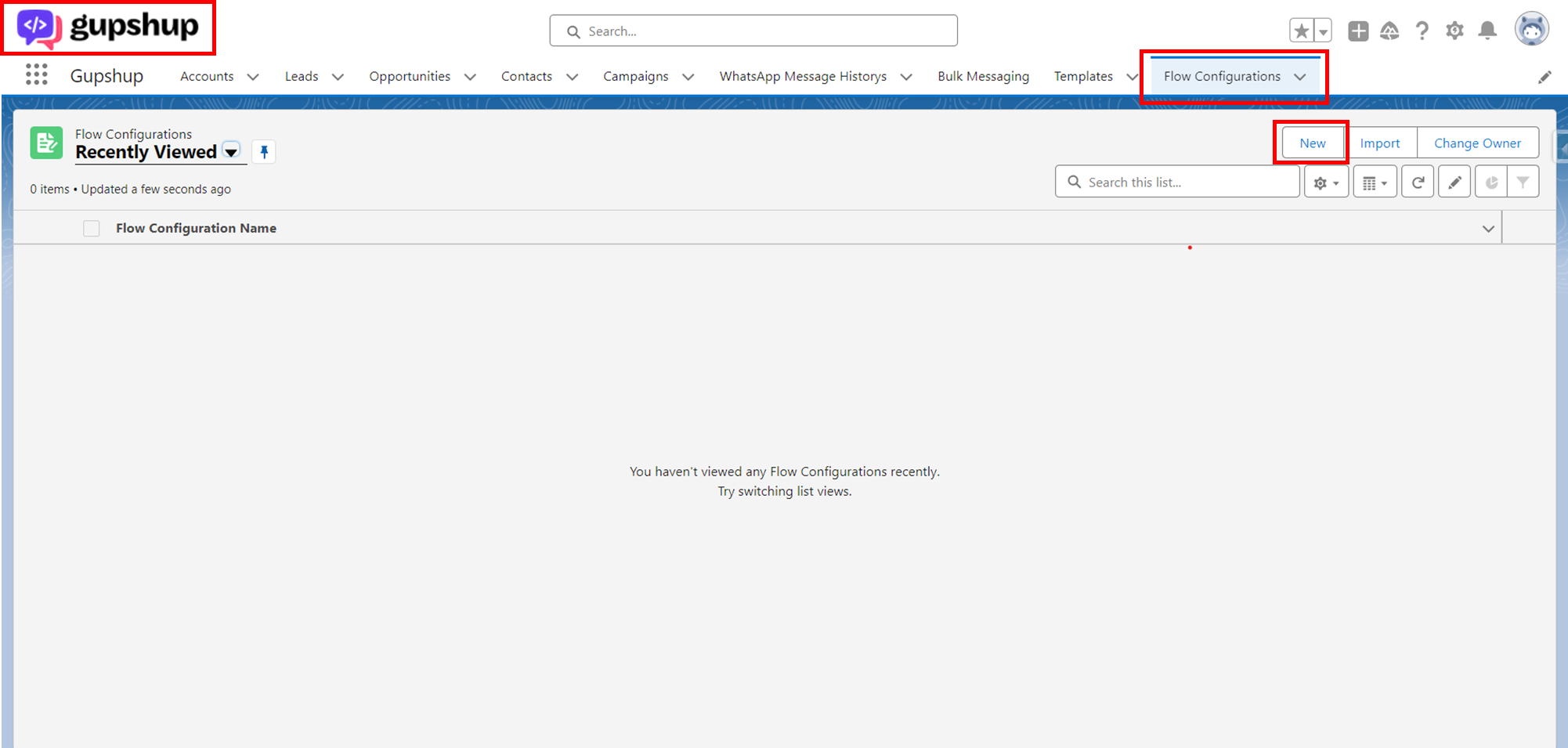The height and width of the screenshot is (748, 1568).
Task: Click the Flow Configurations object icon
Action: click(46, 143)
